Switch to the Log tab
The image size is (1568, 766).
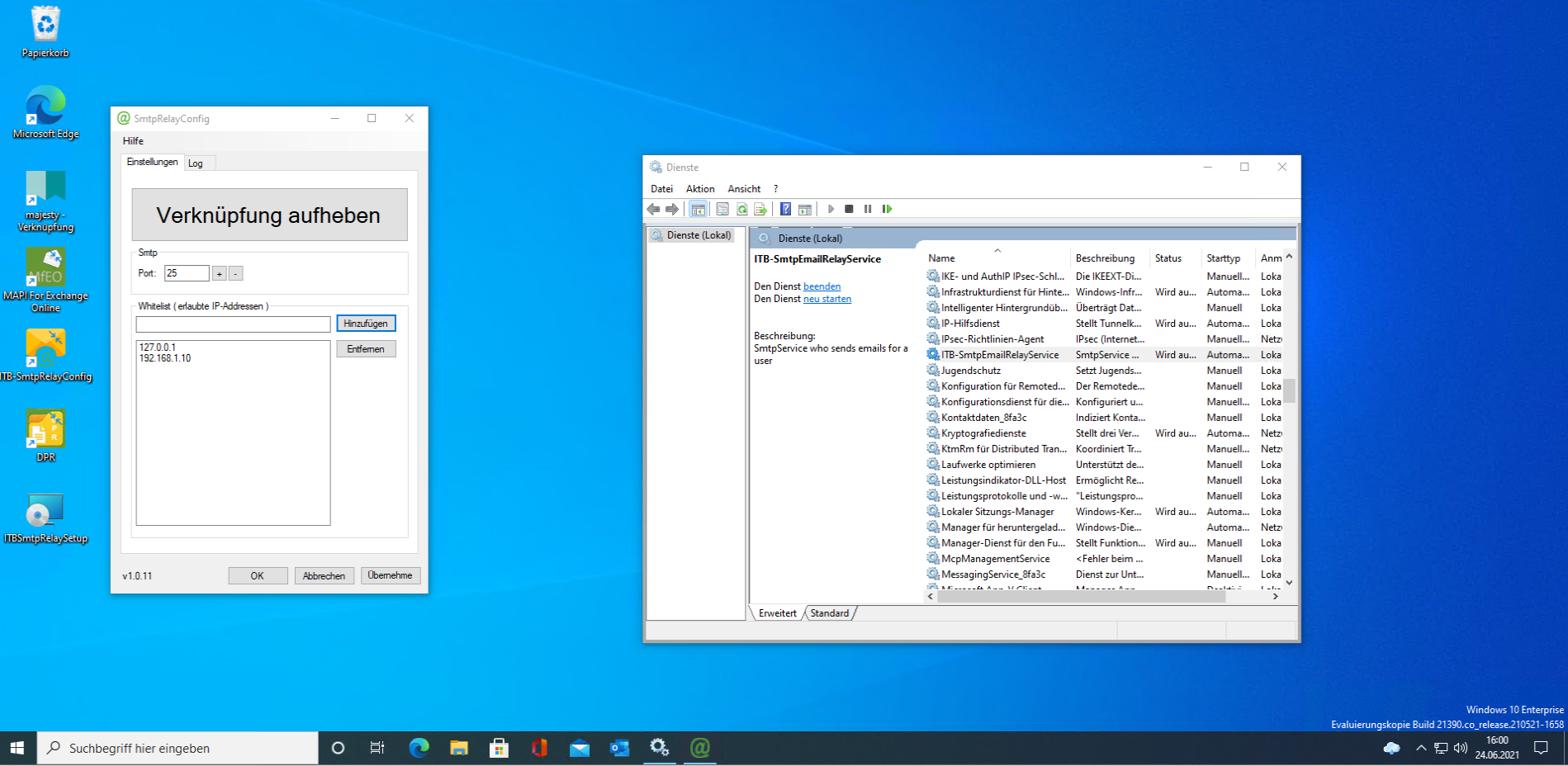coord(196,163)
